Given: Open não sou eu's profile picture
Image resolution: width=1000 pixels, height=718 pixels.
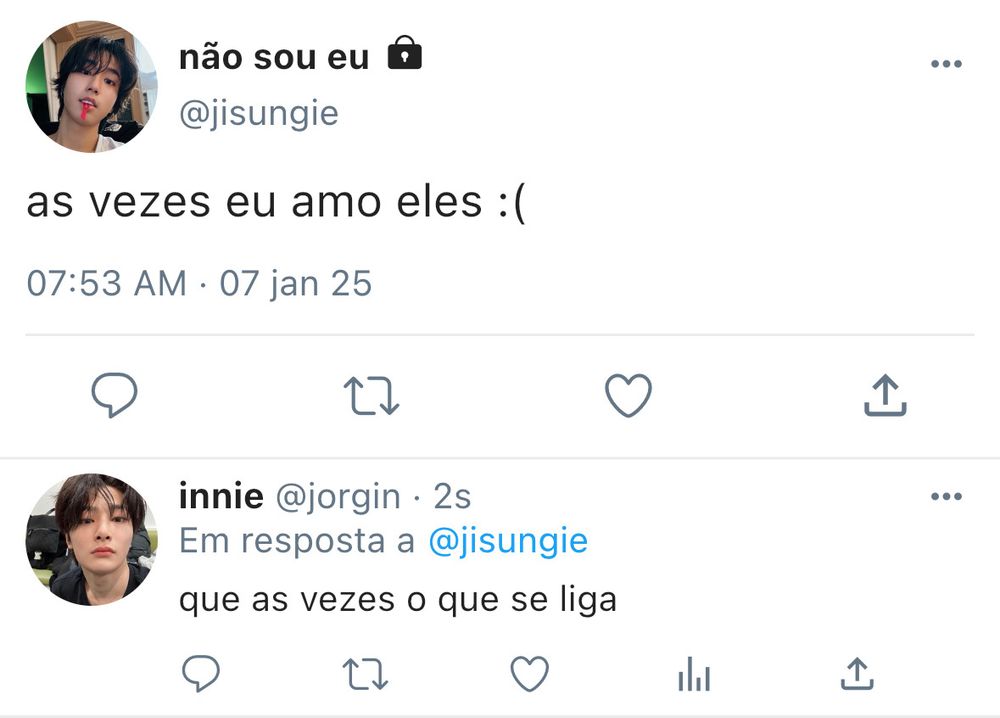Looking at the screenshot, I should click(91, 87).
